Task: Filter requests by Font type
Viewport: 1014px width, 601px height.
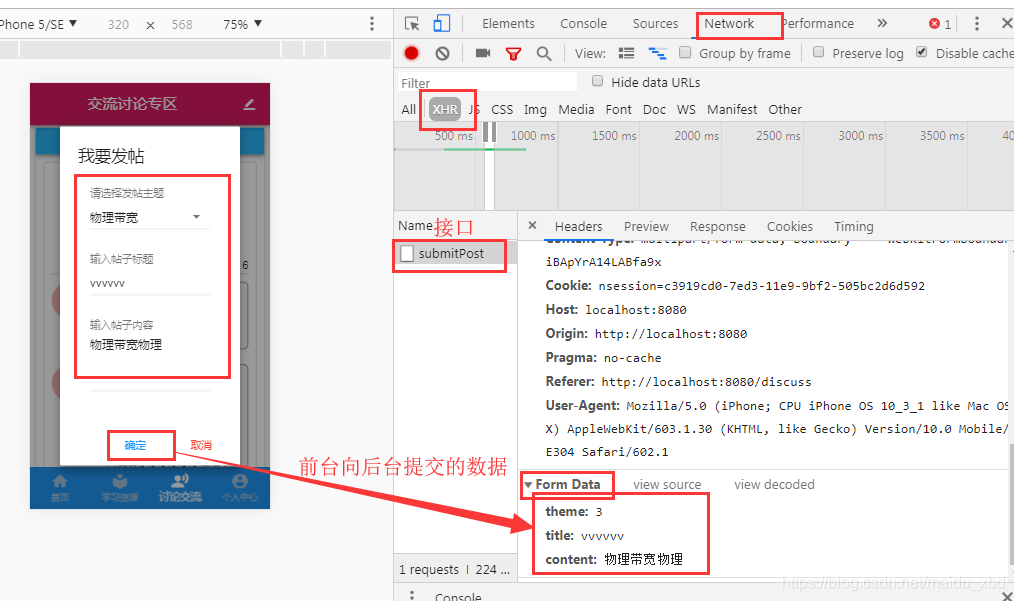Action: [x=618, y=109]
